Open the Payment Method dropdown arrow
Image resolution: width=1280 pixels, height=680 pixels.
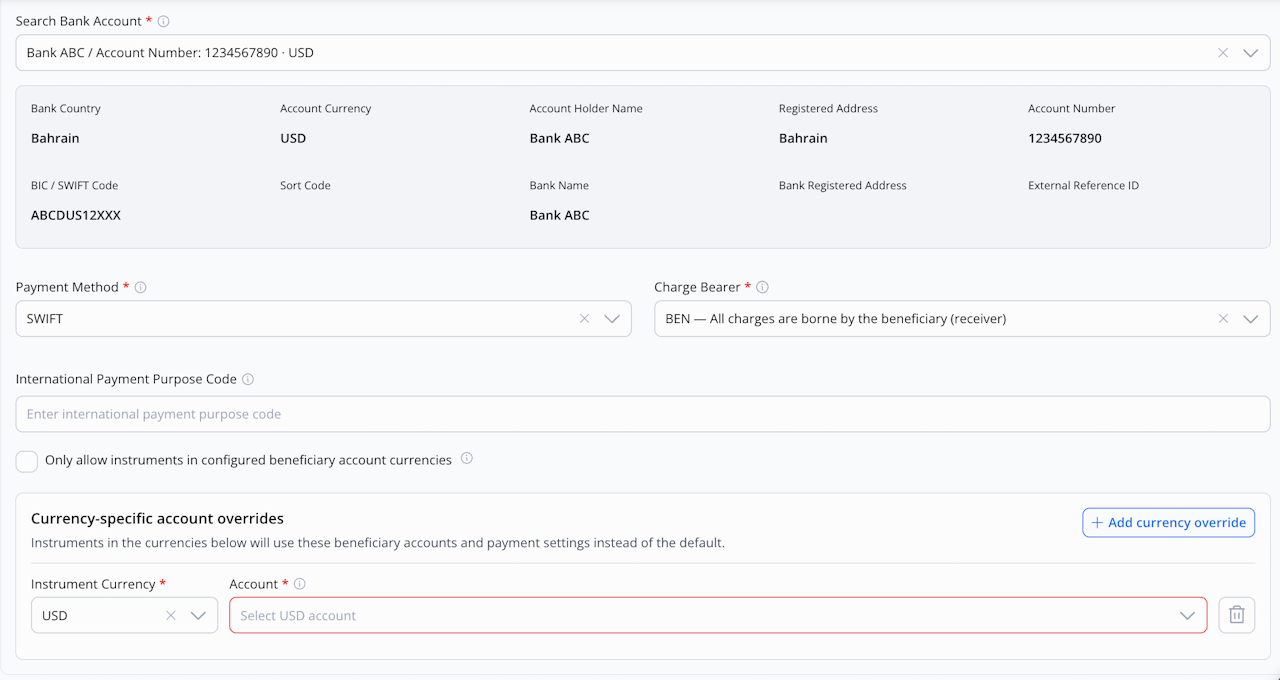click(x=612, y=319)
